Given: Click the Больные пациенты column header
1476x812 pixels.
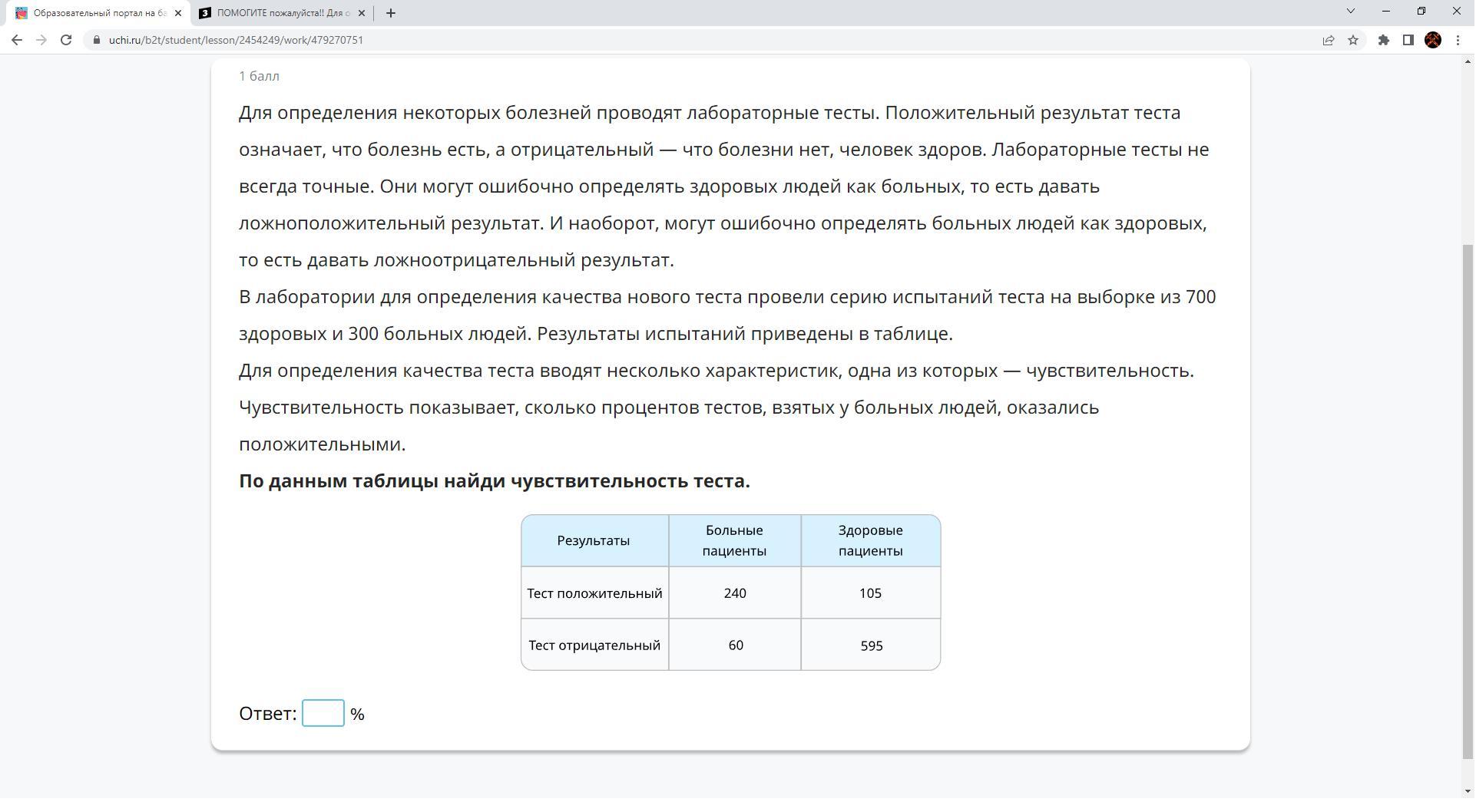Looking at the screenshot, I should tap(735, 541).
